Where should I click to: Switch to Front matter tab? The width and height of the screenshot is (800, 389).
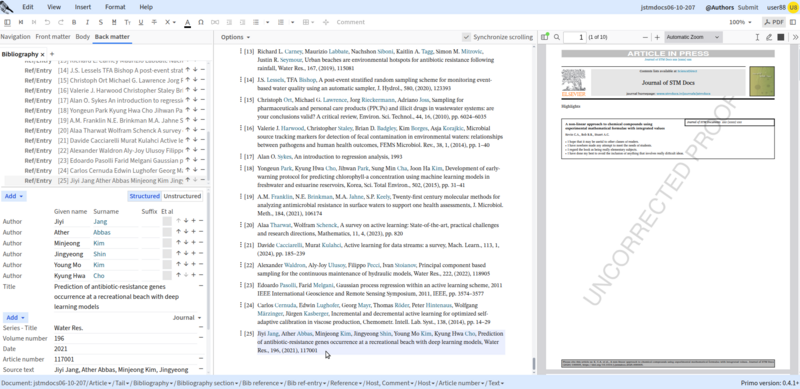53,37
